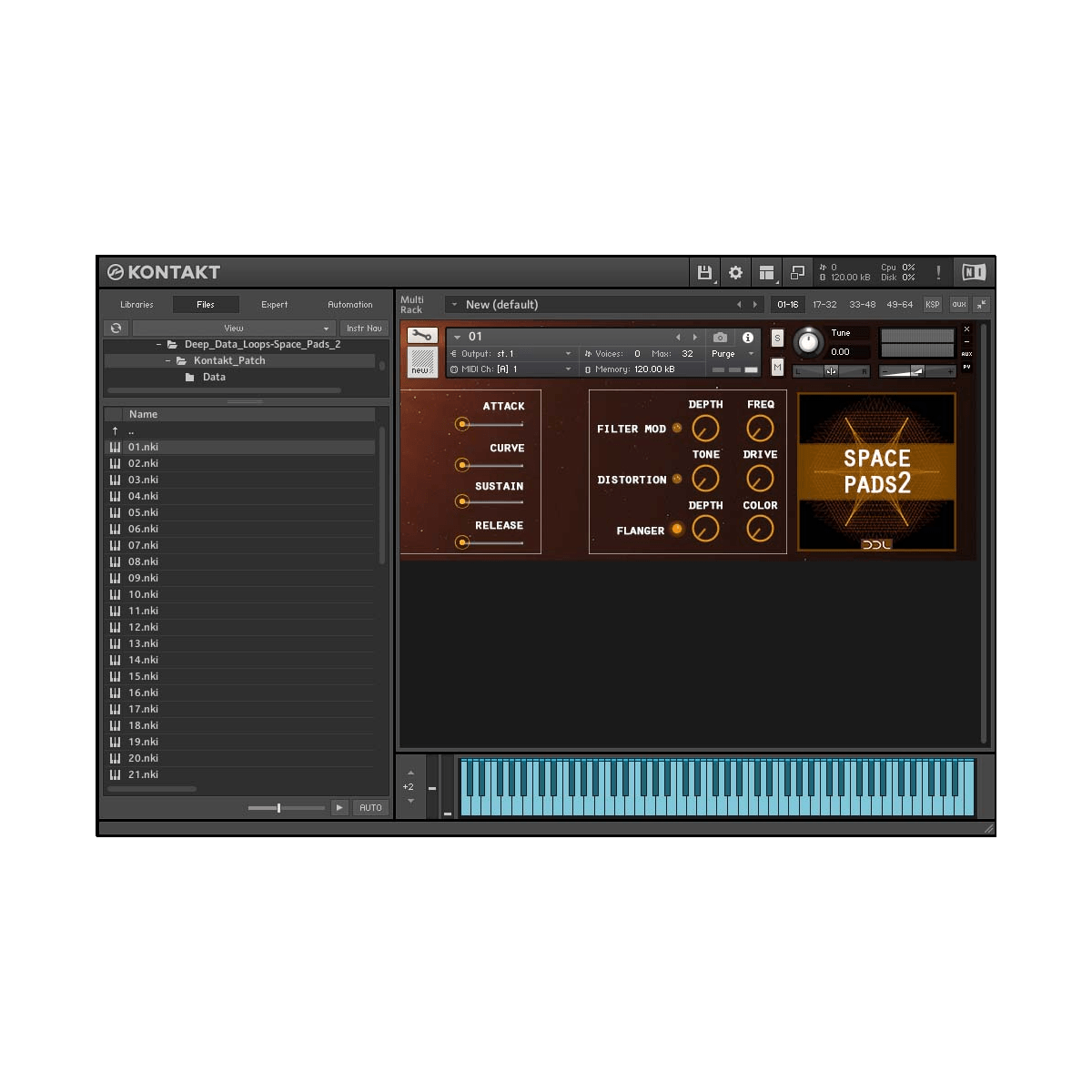Open the MIDI Ch dropdown
1092x1092 pixels.
coord(512,369)
